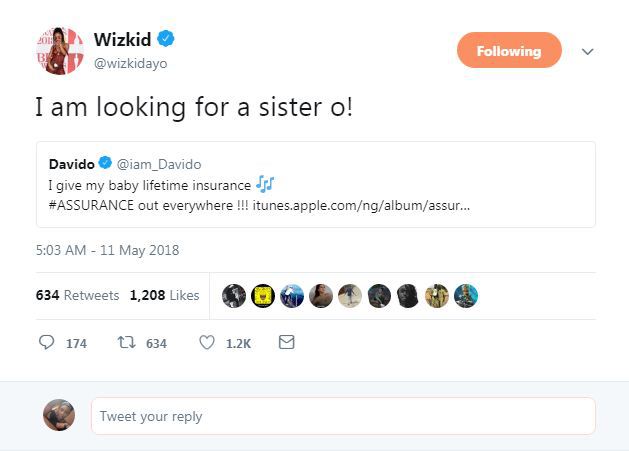Click the #ASSURANCE hashtag
The height and width of the screenshot is (451, 629).
coord(91,205)
